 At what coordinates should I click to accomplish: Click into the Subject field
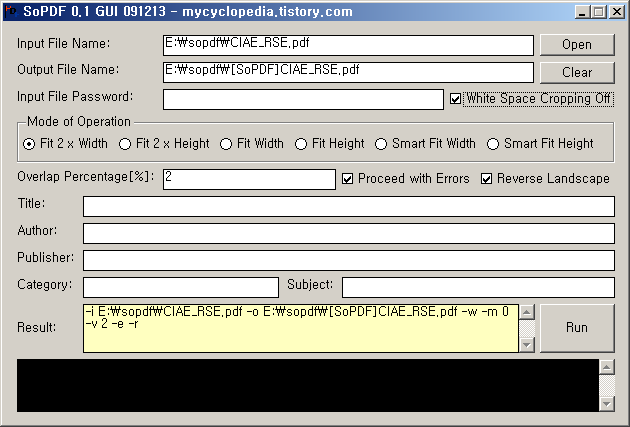tap(478, 287)
